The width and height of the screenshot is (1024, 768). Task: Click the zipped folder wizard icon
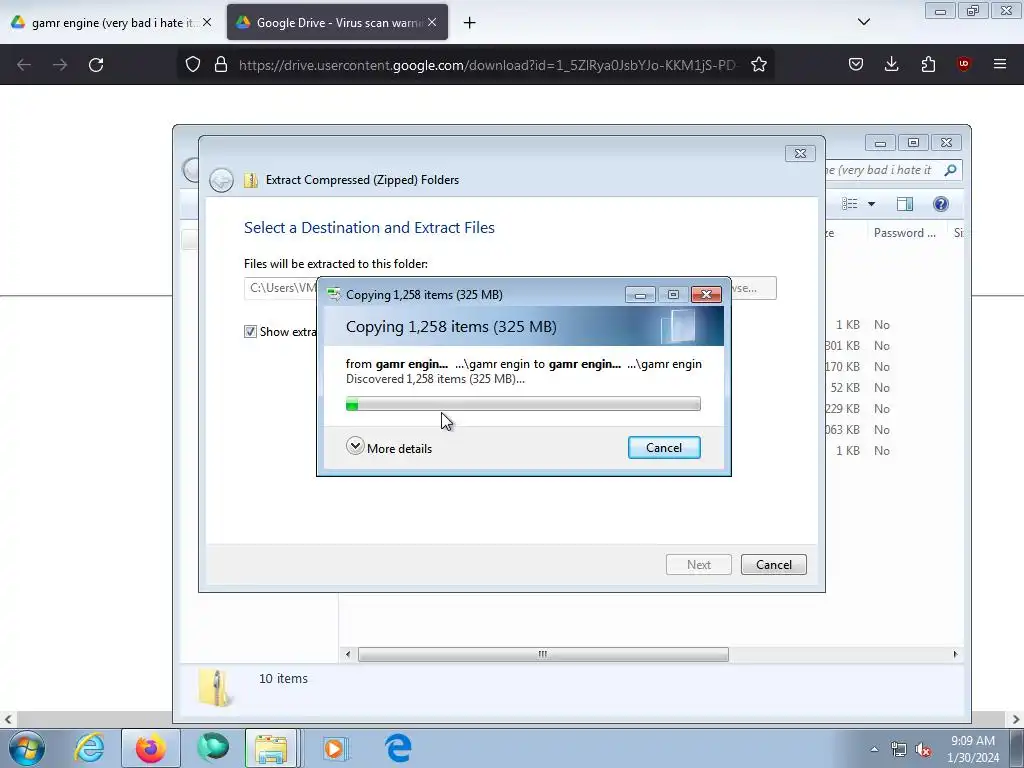coord(251,180)
